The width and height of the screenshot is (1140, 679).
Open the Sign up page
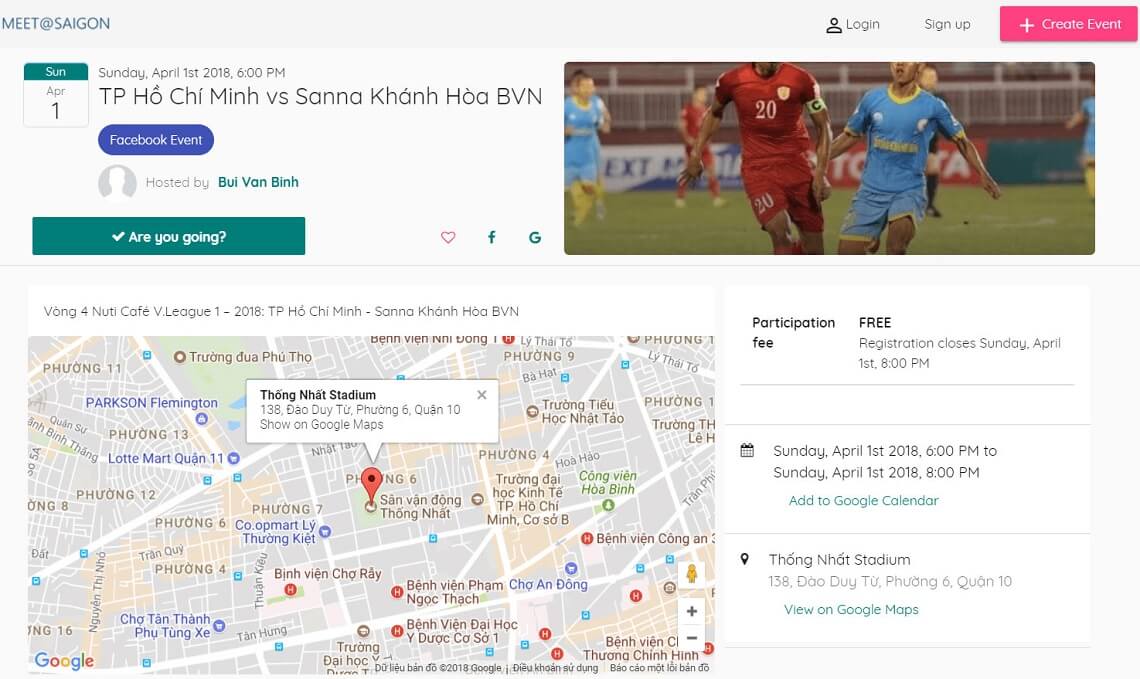click(947, 24)
